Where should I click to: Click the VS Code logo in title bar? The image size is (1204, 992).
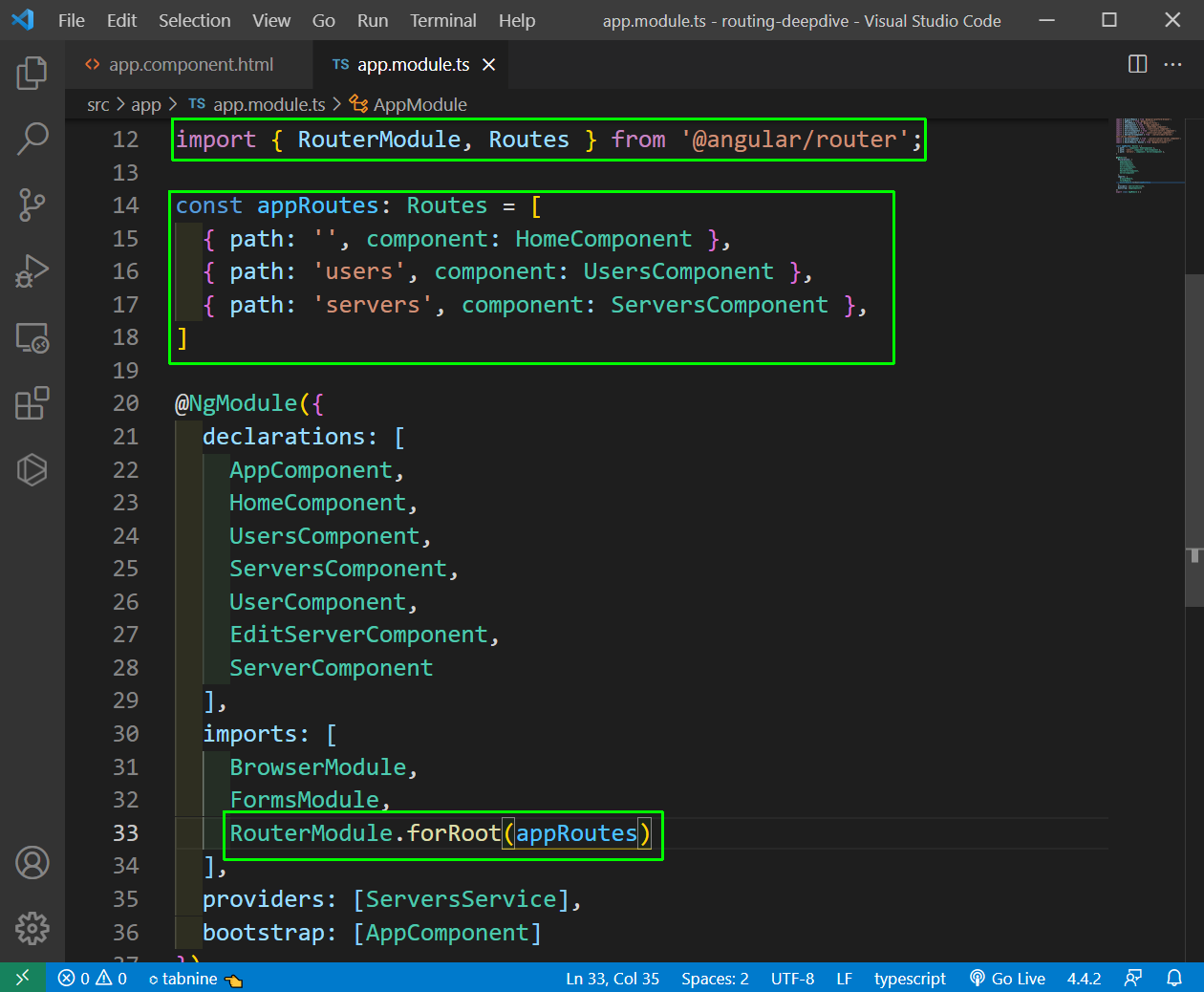click(x=22, y=20)
